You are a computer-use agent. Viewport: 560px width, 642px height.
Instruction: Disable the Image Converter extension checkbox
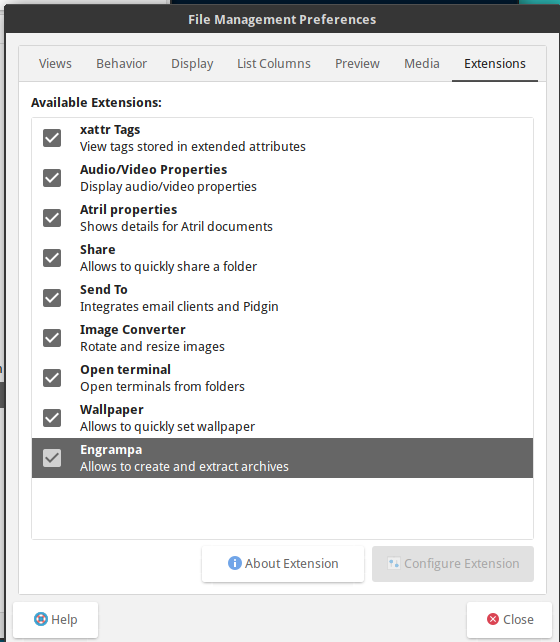pyautogui.click(x=52, y=338)
